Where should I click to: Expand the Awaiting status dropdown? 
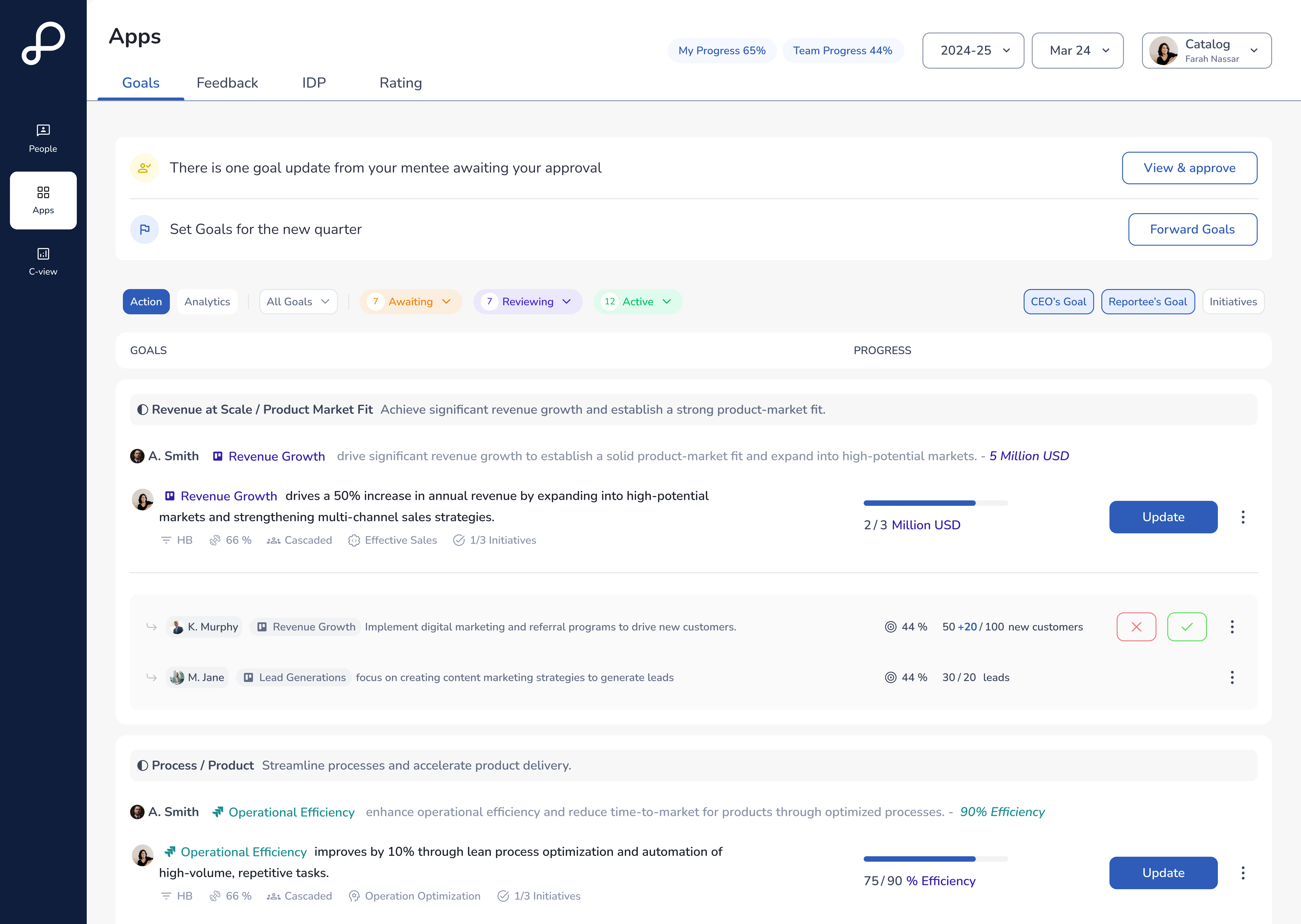[411, 301]
